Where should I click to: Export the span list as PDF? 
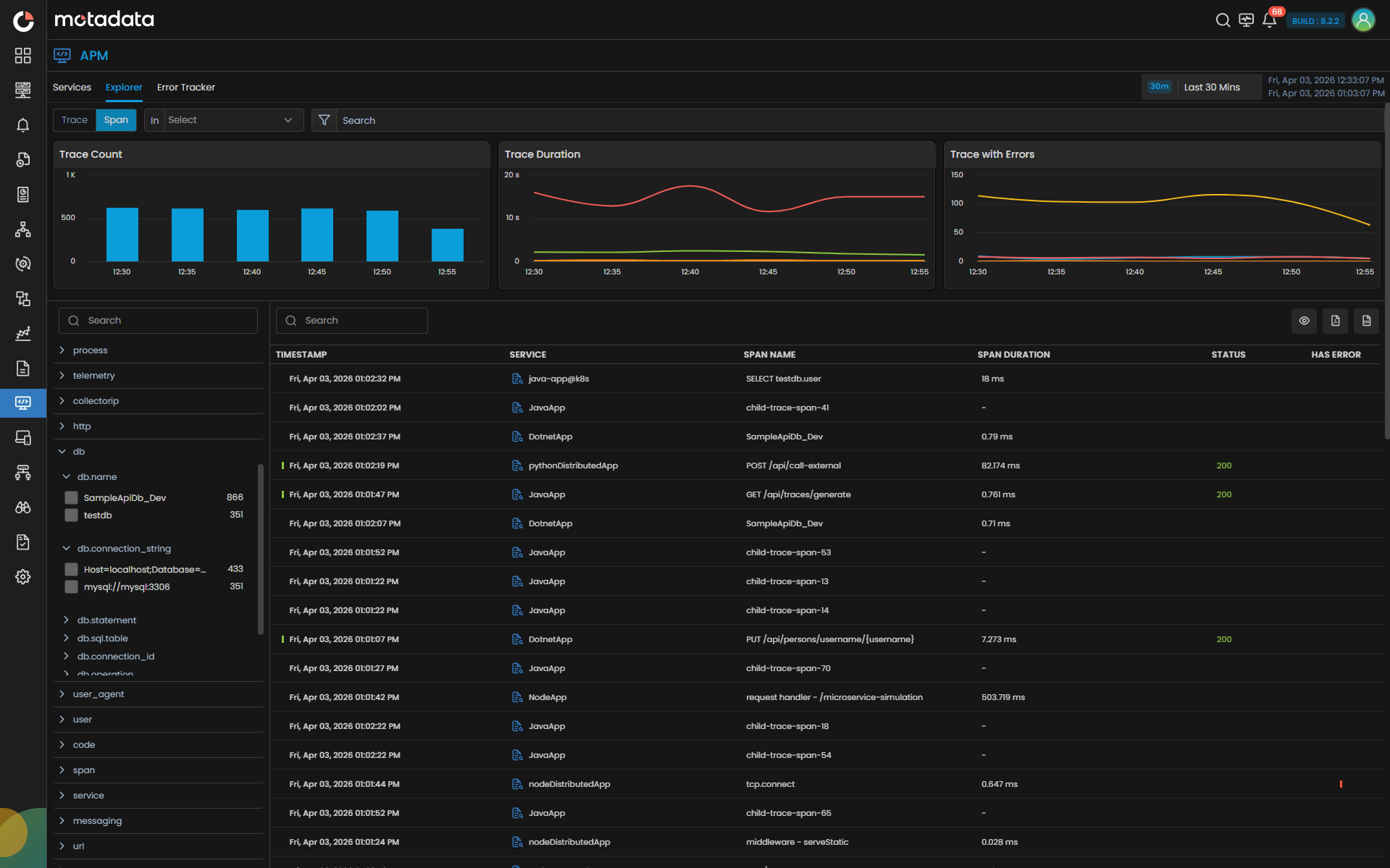pos(1335,320)
